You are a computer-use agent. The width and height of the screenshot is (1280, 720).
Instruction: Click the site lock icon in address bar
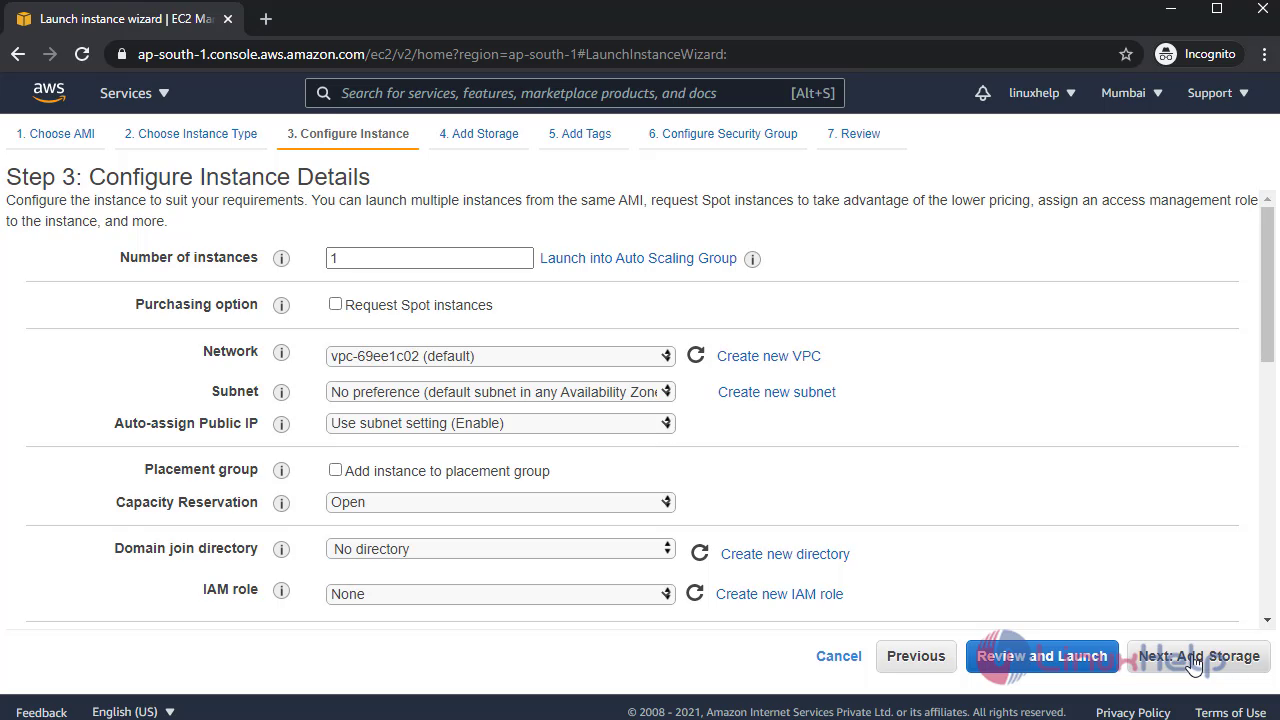tap(122, 54)
